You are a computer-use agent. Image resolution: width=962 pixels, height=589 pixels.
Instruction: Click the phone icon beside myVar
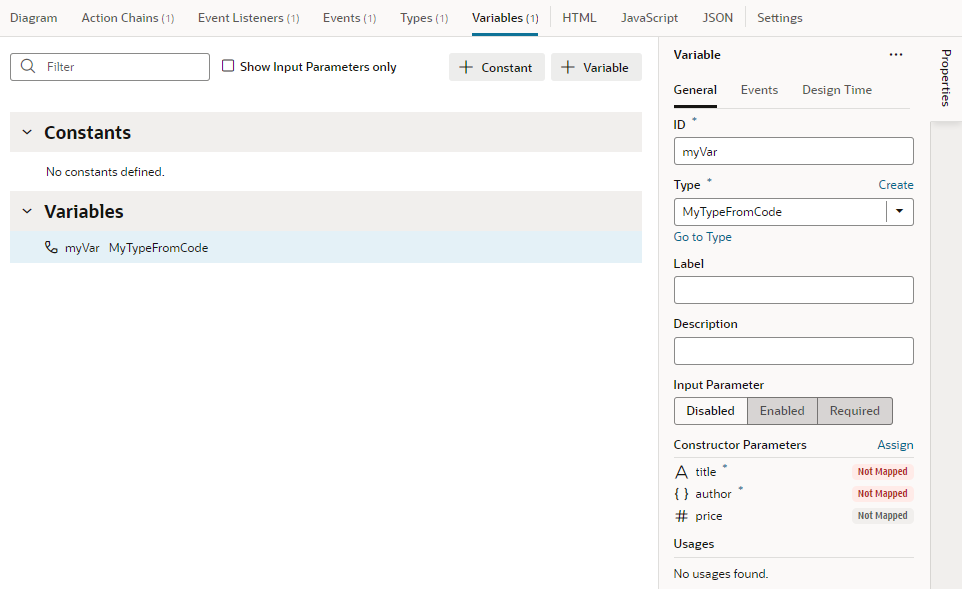[52, 247]
